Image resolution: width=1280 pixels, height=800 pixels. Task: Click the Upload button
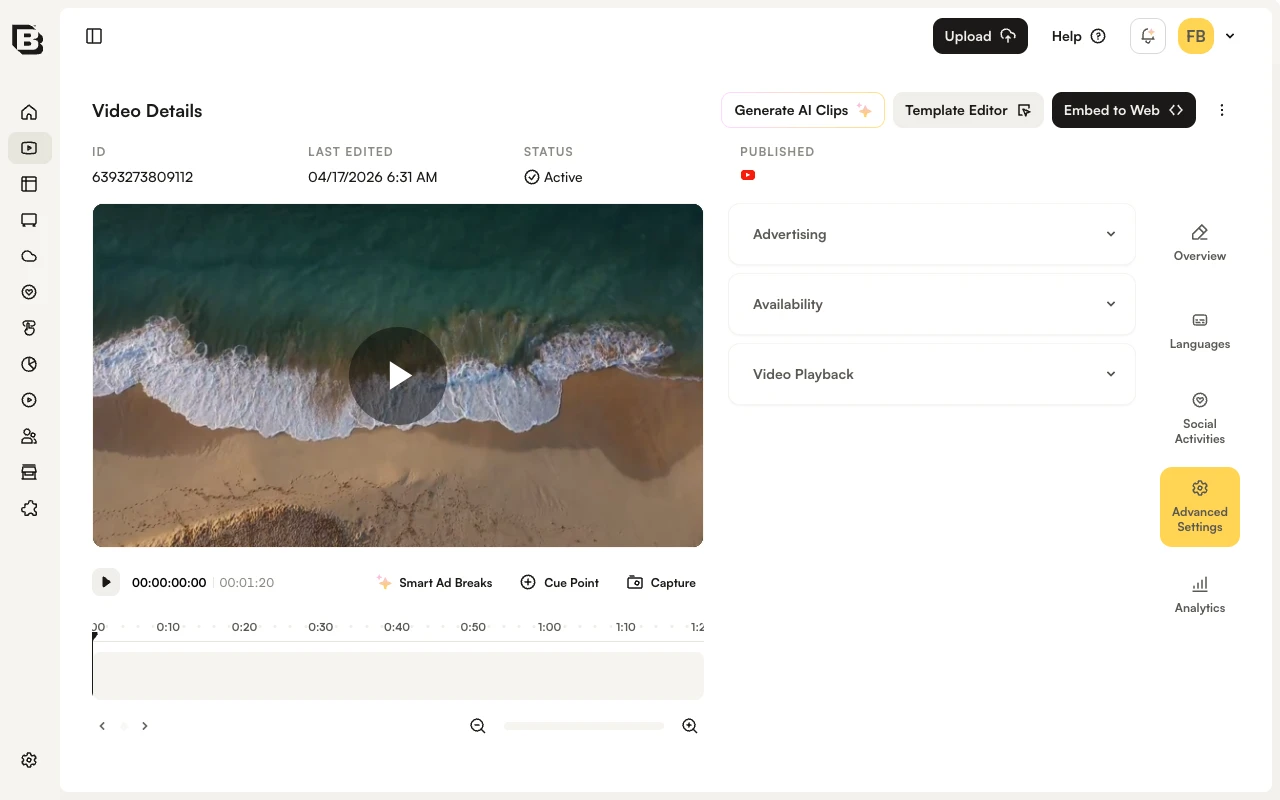point(980,36)
